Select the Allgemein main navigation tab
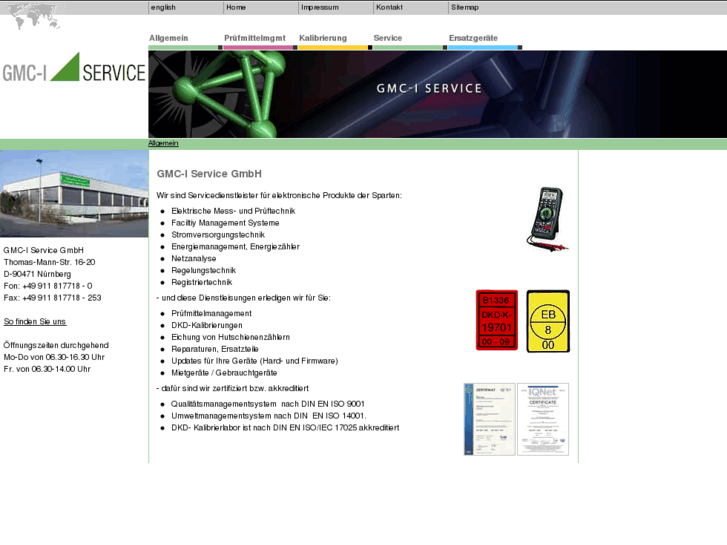The height and width of the screenshot is (545, 727). (x=169, y=38)
